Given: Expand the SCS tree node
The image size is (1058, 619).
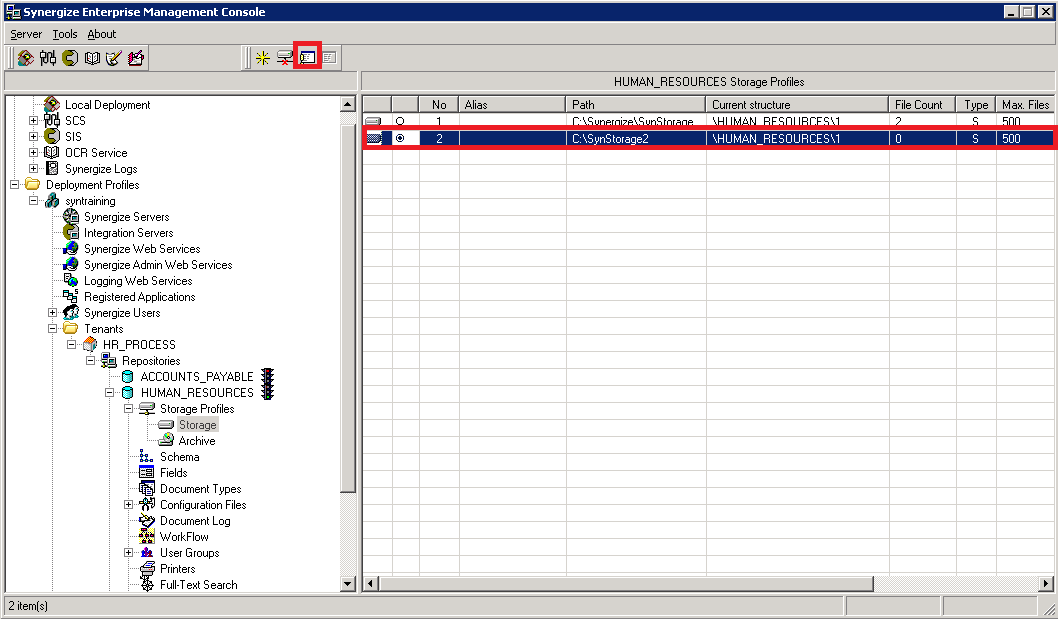Looking at the screenshot, I should 33,121.
